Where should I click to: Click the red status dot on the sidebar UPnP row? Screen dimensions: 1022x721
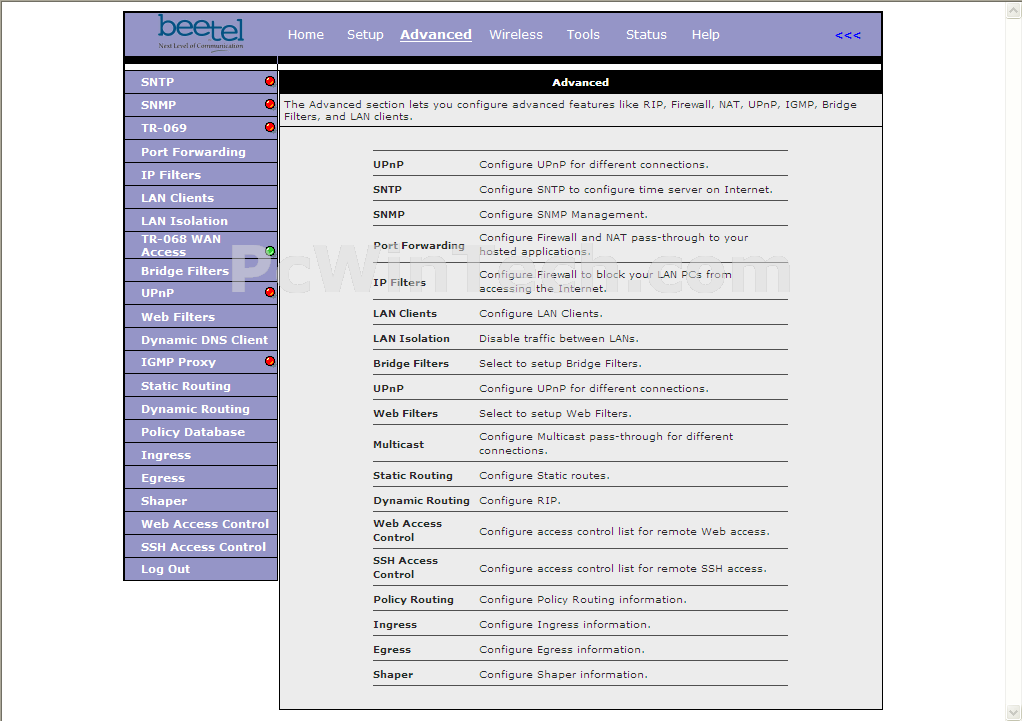coord(270,292)
